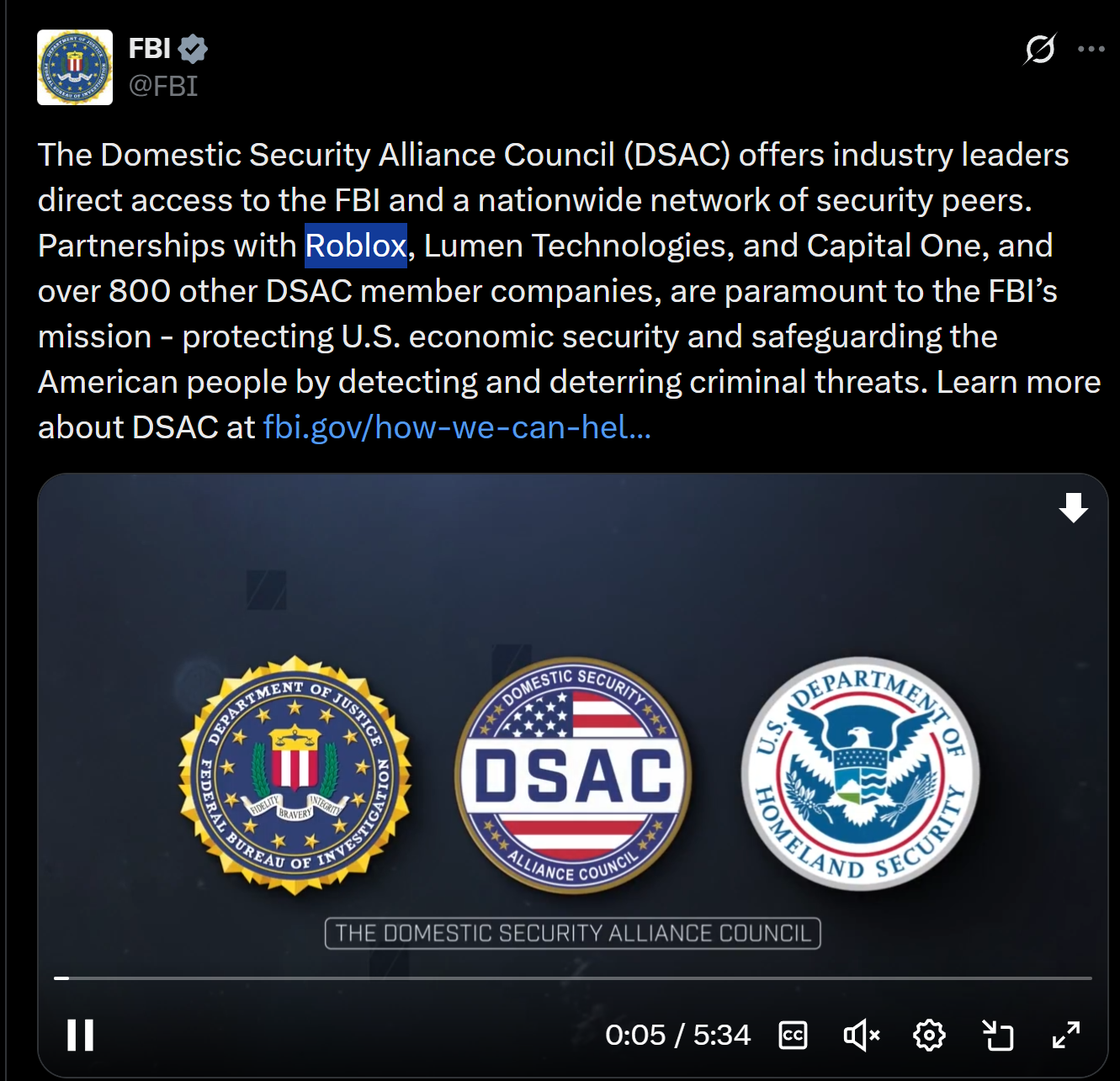The height and width of the screenshot is (1081, 1120).
Task: Expand the video to fullscreen
Action: pos(1066,1035)
